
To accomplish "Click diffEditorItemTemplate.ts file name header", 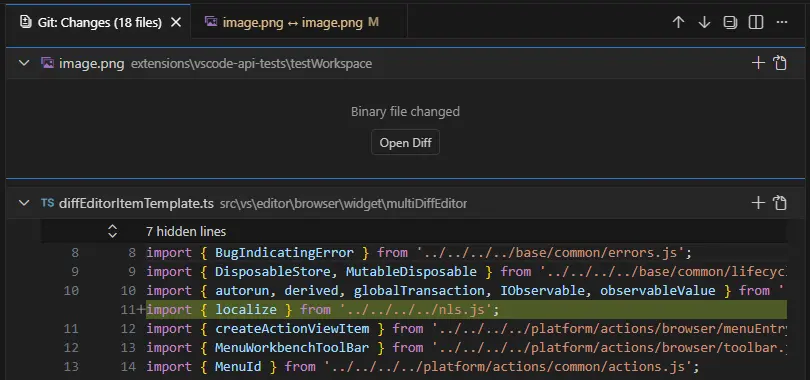I will pos(136,203).
